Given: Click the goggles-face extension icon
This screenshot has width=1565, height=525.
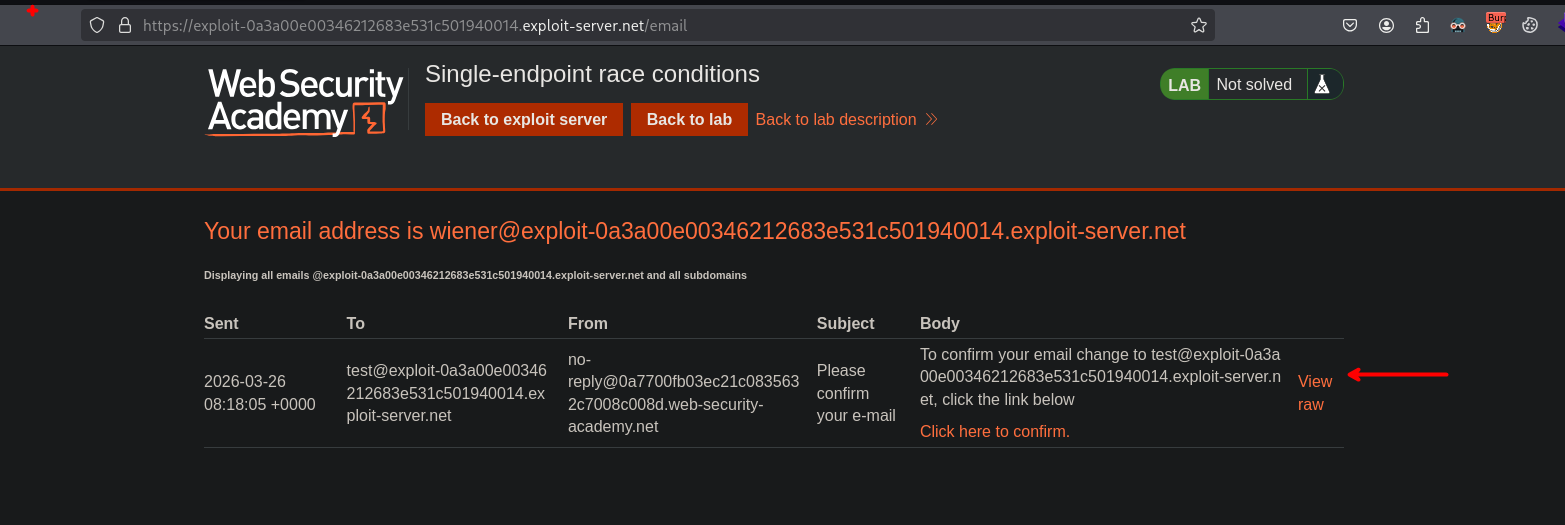Looking at the screenshot, I should coord(1458,26).
